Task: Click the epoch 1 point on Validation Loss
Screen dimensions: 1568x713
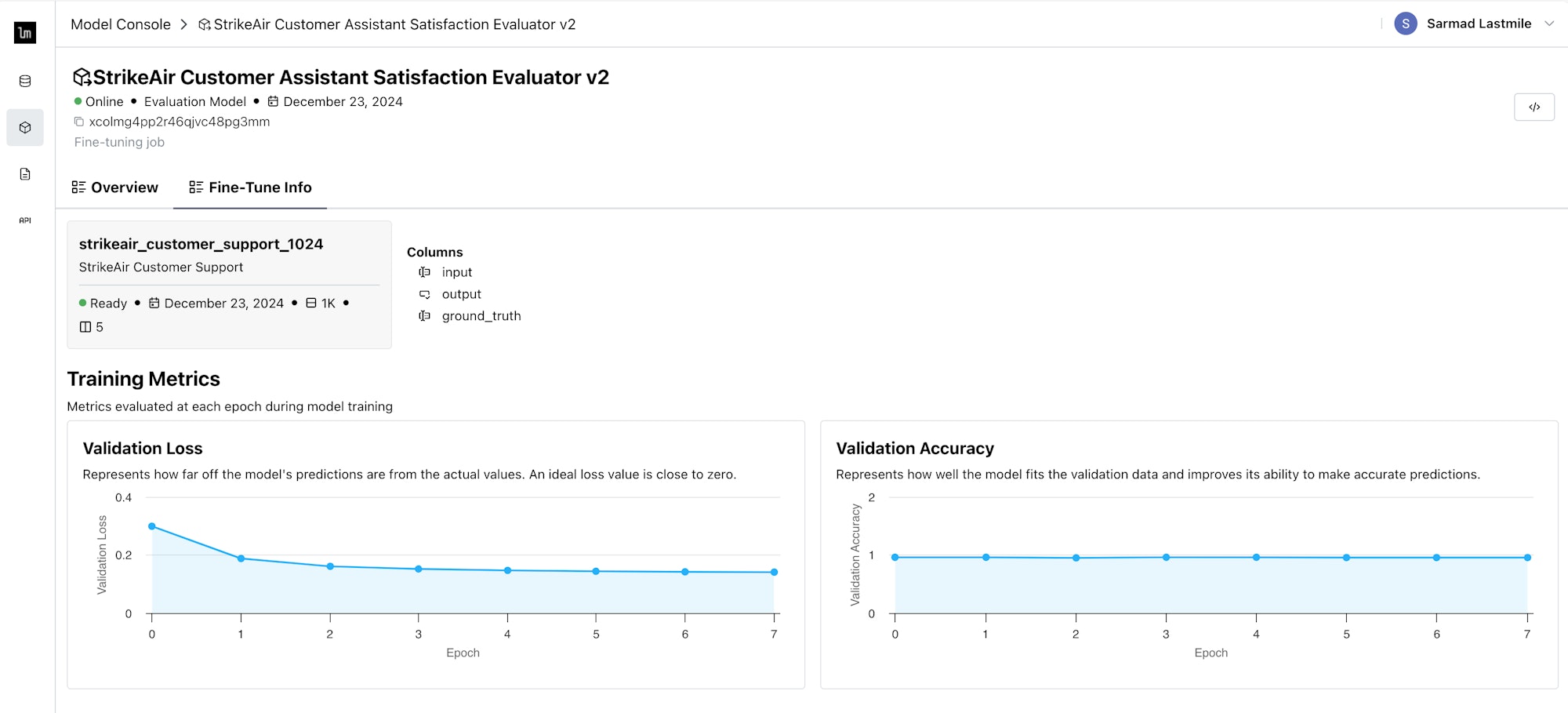Action: tap(241, 558)
